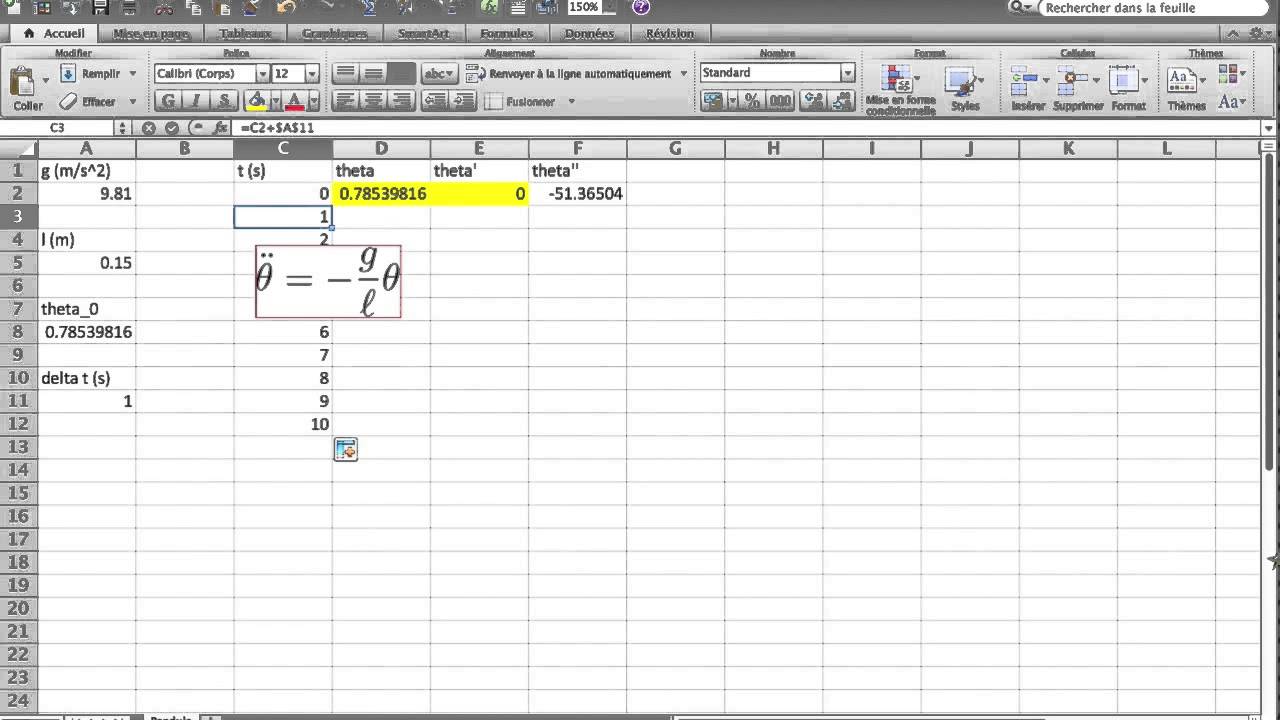Switch to Tableaux tab
Viewport: 1280px width, 720px height.
pos(245,33)
